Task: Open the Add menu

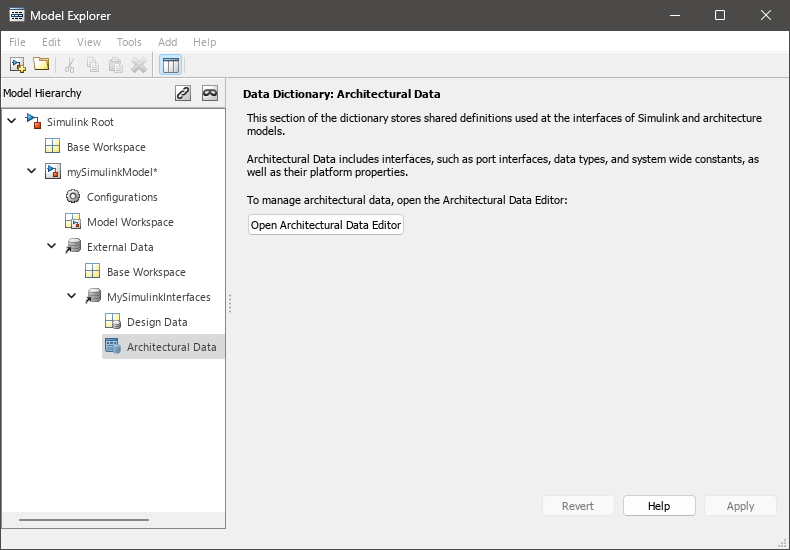Action: 167,42
